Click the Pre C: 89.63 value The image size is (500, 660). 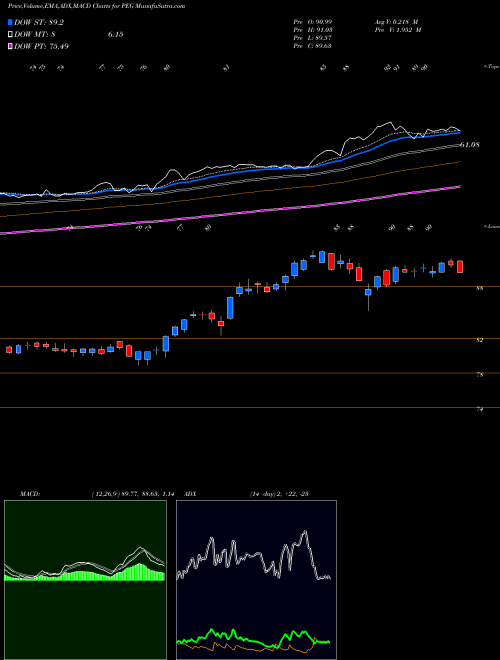[312, 46]
